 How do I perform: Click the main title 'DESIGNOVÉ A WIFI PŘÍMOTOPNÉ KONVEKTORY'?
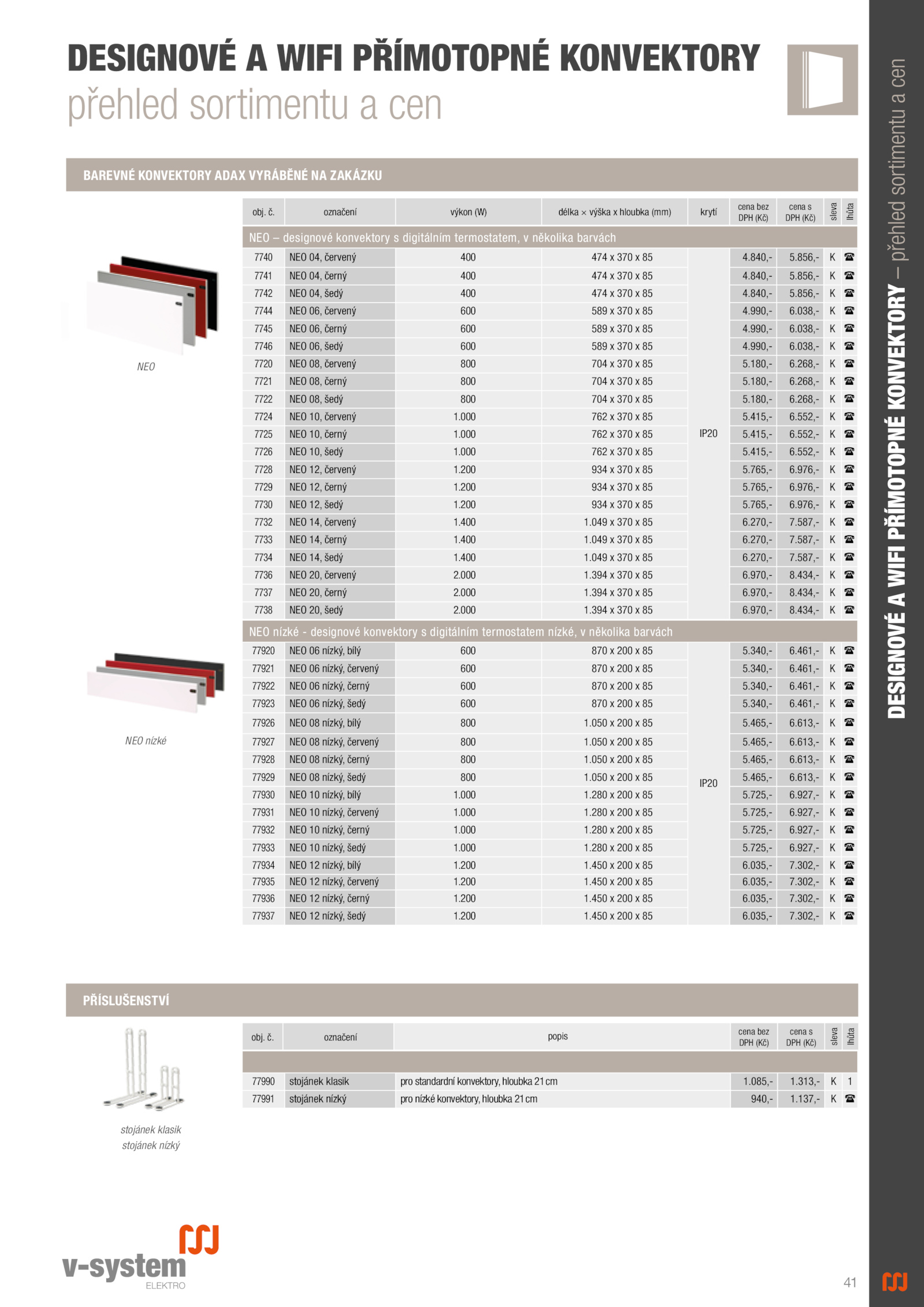(413, 58)
